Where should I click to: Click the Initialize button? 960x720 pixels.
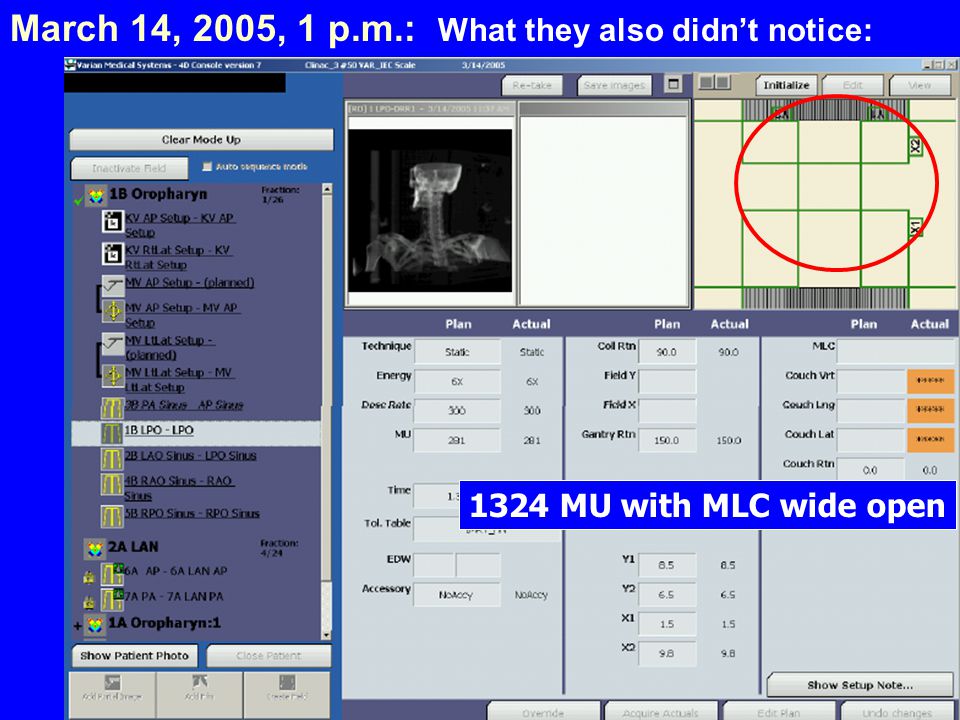coord(786,85)
